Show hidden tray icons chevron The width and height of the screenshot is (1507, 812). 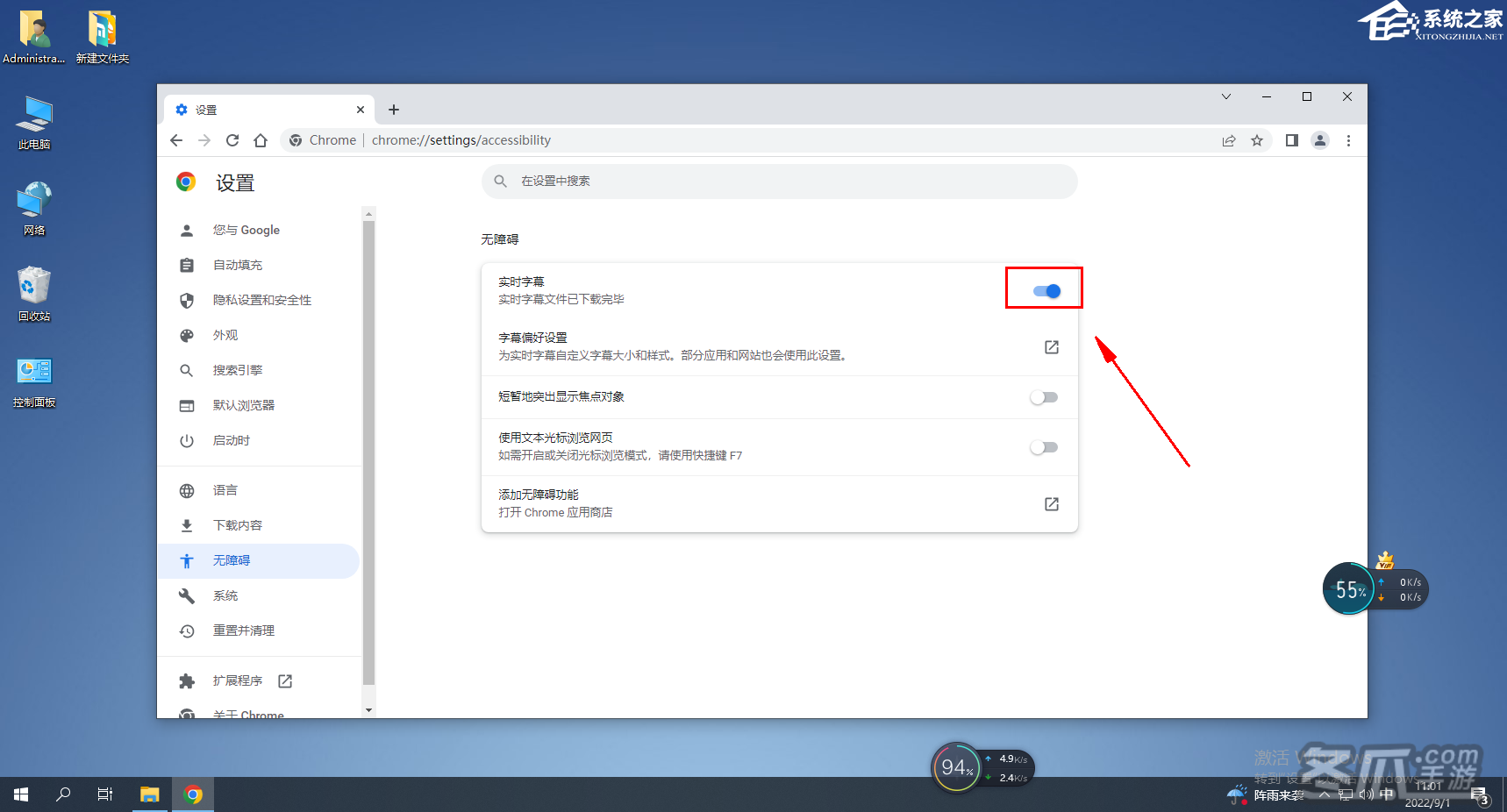1324,794
